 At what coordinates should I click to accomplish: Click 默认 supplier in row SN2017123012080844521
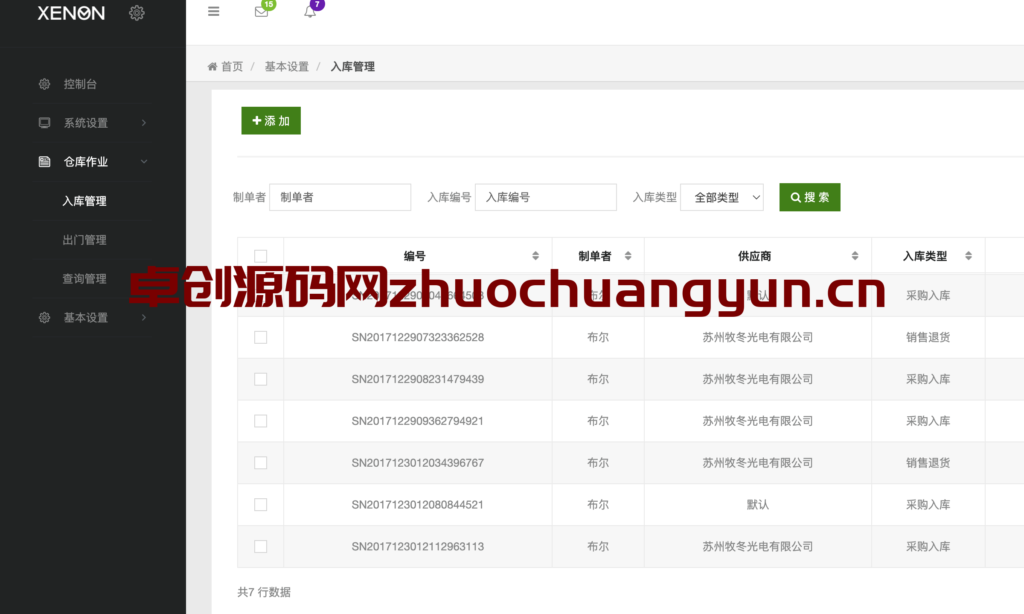[x=758, y=504]
